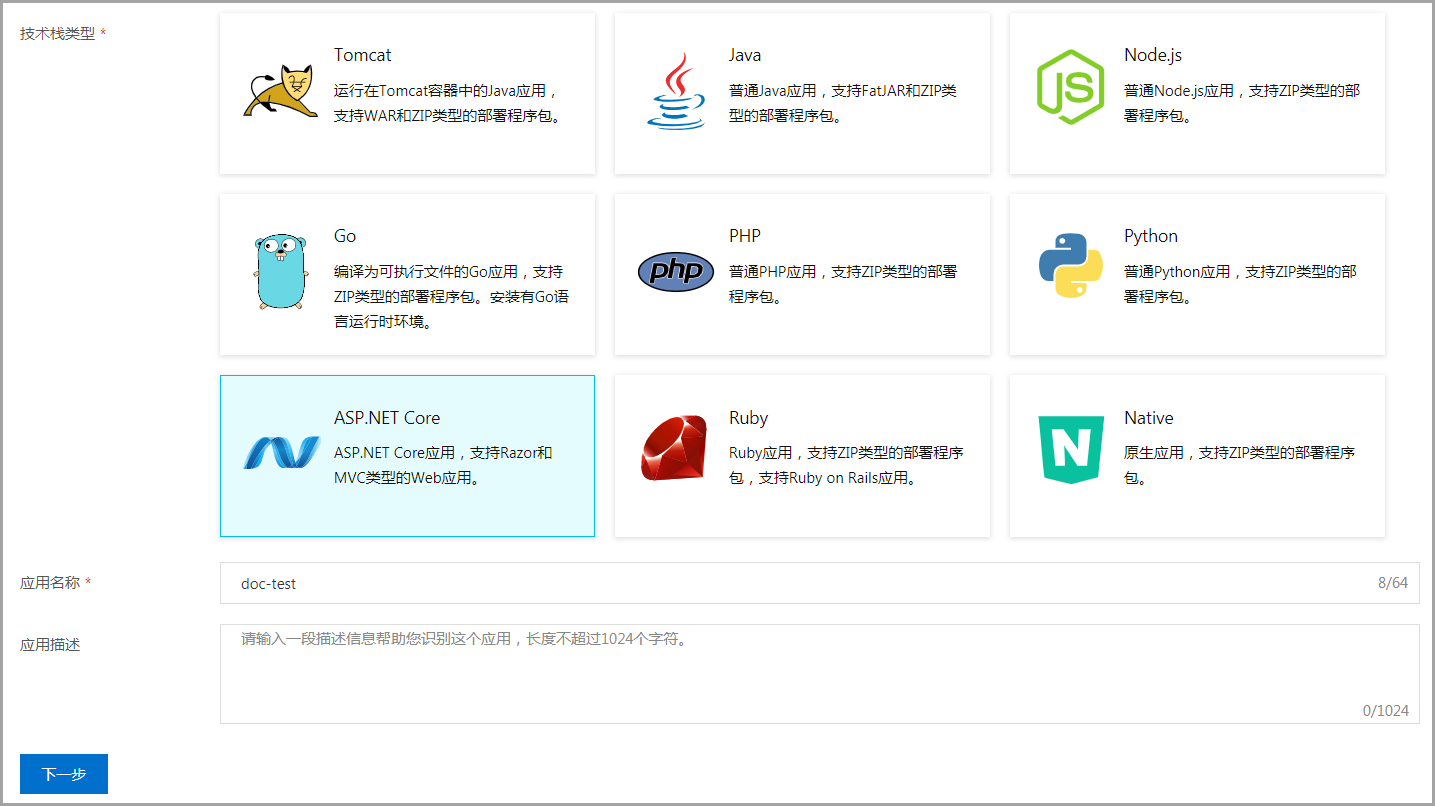Click the PHP oval logo
This screenshot has height=806, width=1435.
pos(676,272)
